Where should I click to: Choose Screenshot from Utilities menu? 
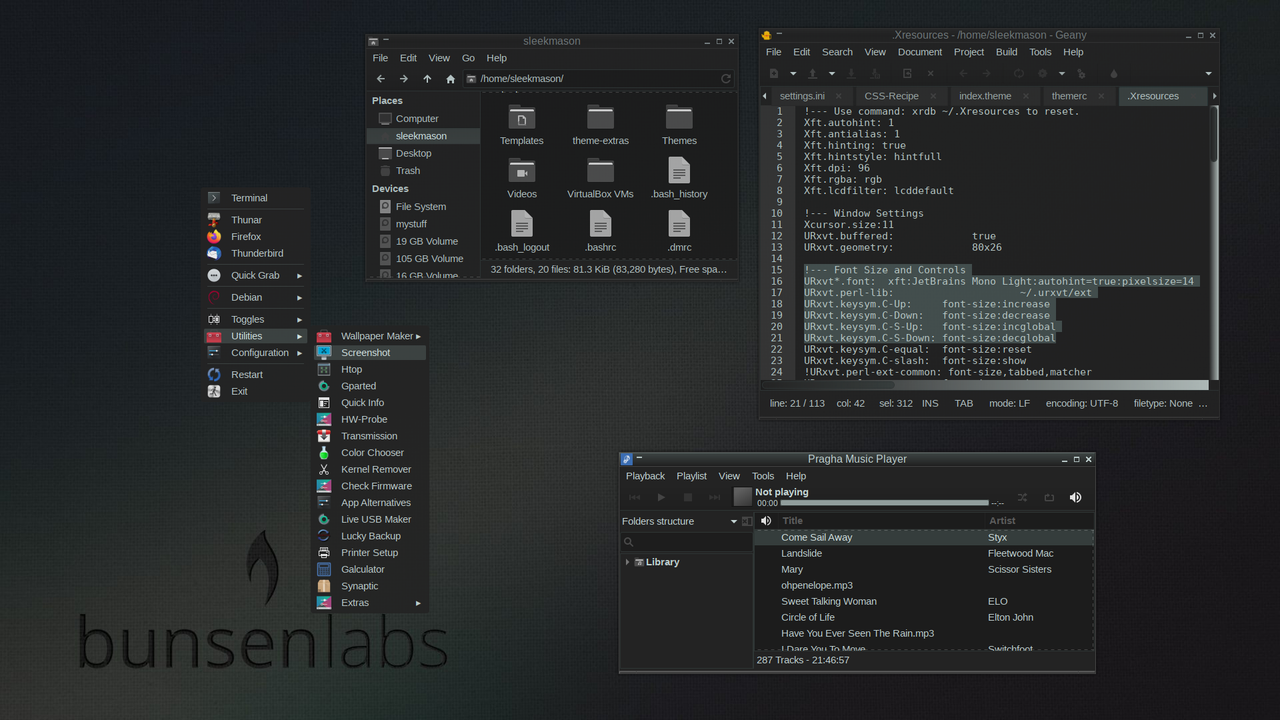[370, 353]
